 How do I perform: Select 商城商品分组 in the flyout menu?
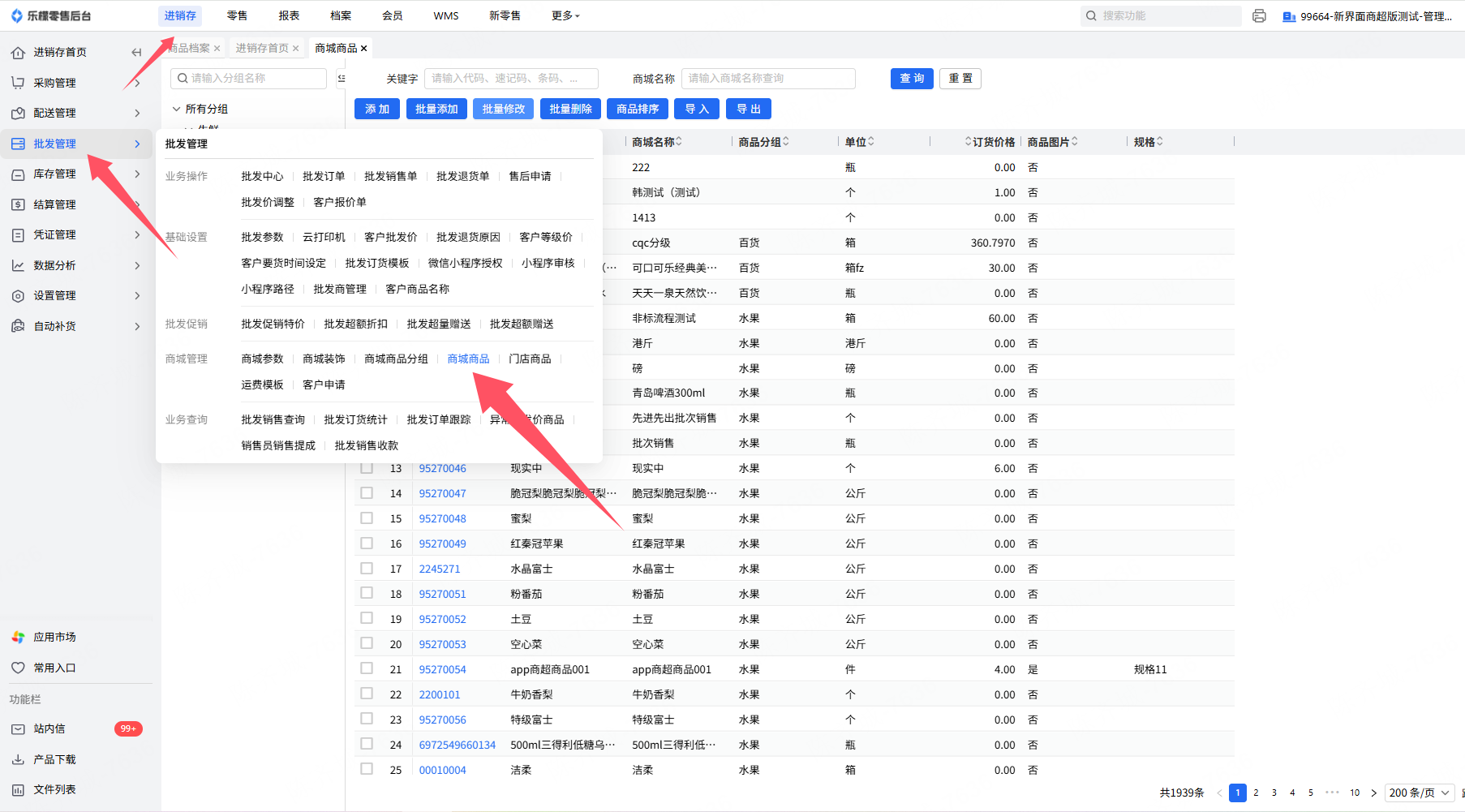point(396,359)
